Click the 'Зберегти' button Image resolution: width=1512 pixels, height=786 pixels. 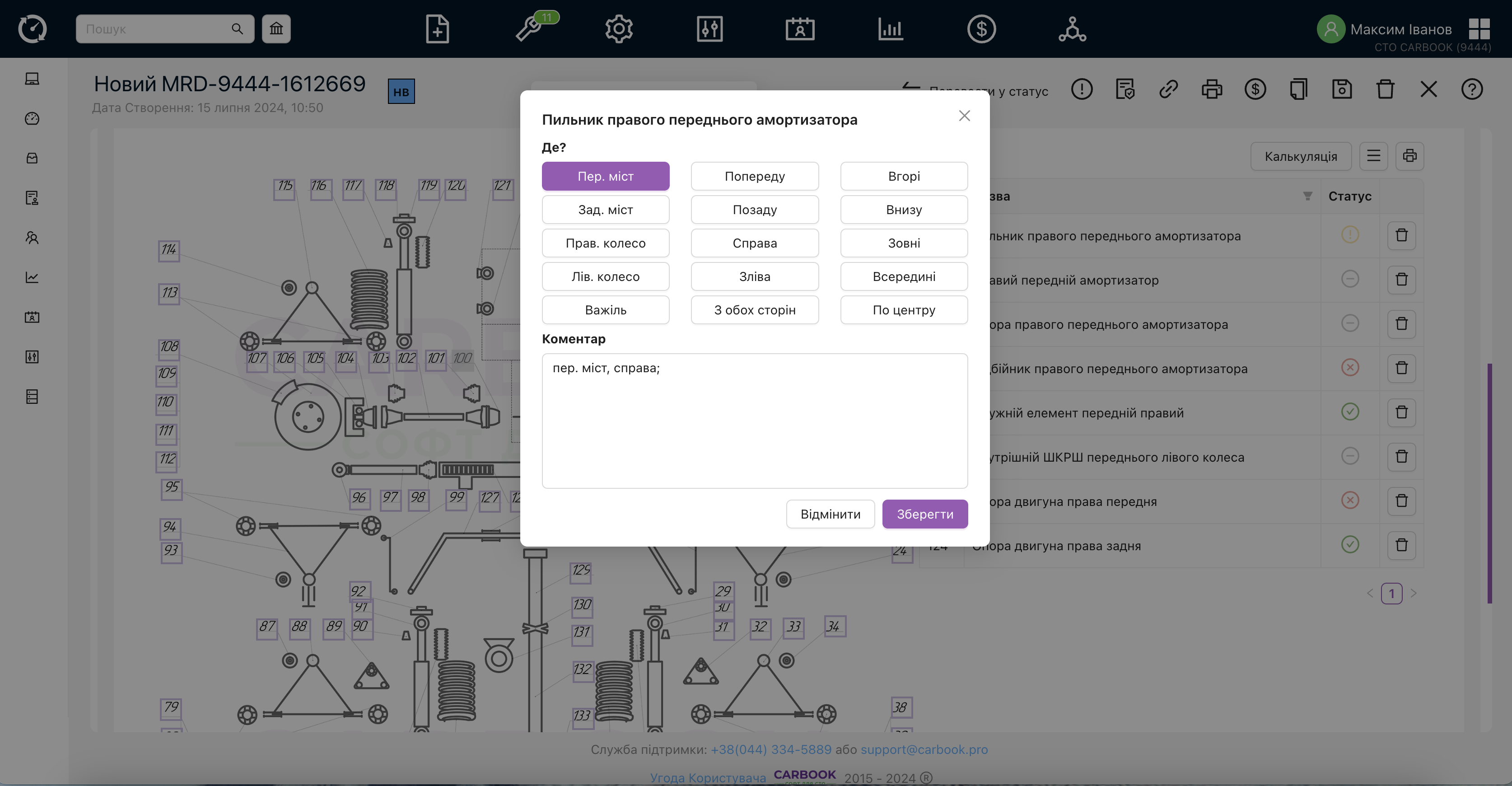(924, 514)
